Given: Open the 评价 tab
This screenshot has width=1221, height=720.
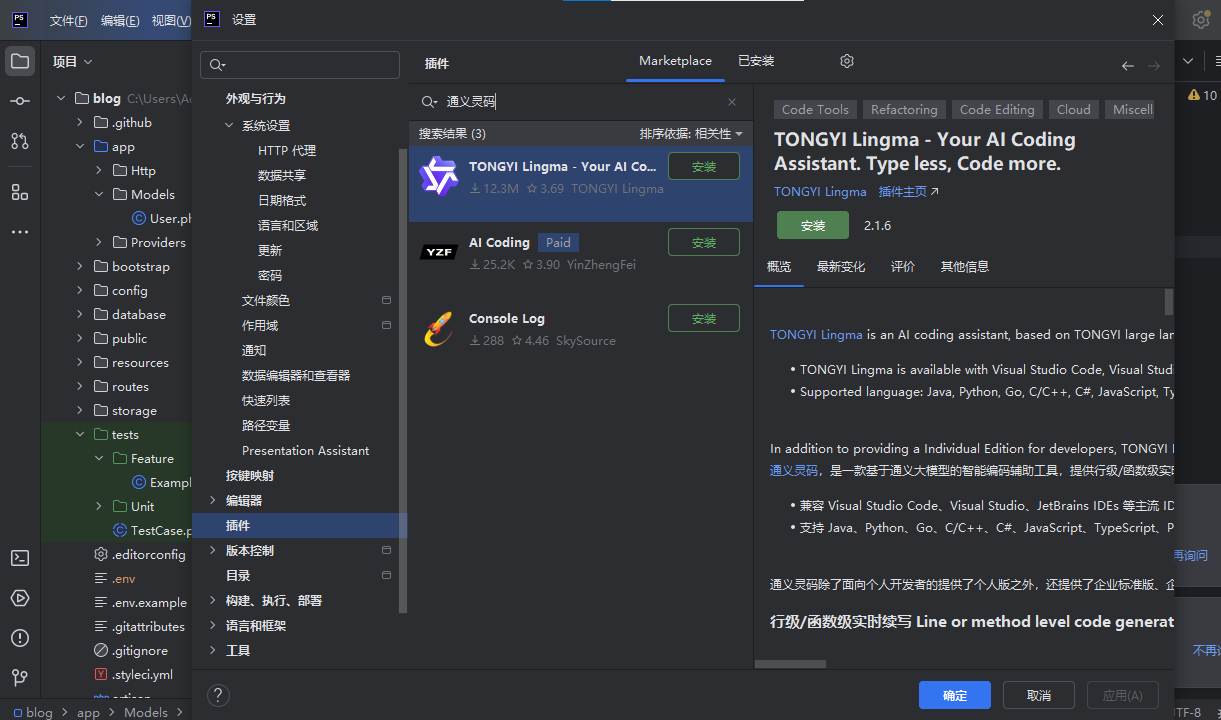Looking at the screenshot, I should [903, 267].
